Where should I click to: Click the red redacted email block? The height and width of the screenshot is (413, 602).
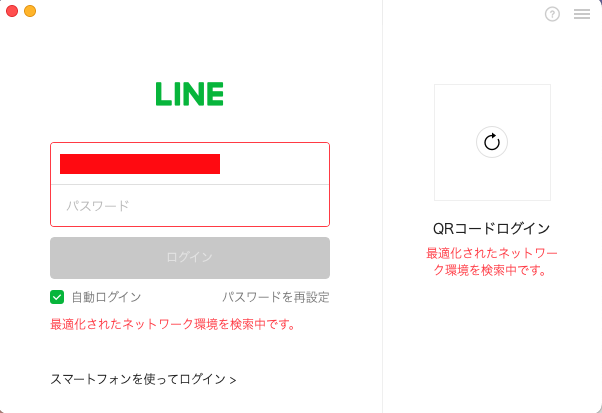coord(139,164)
